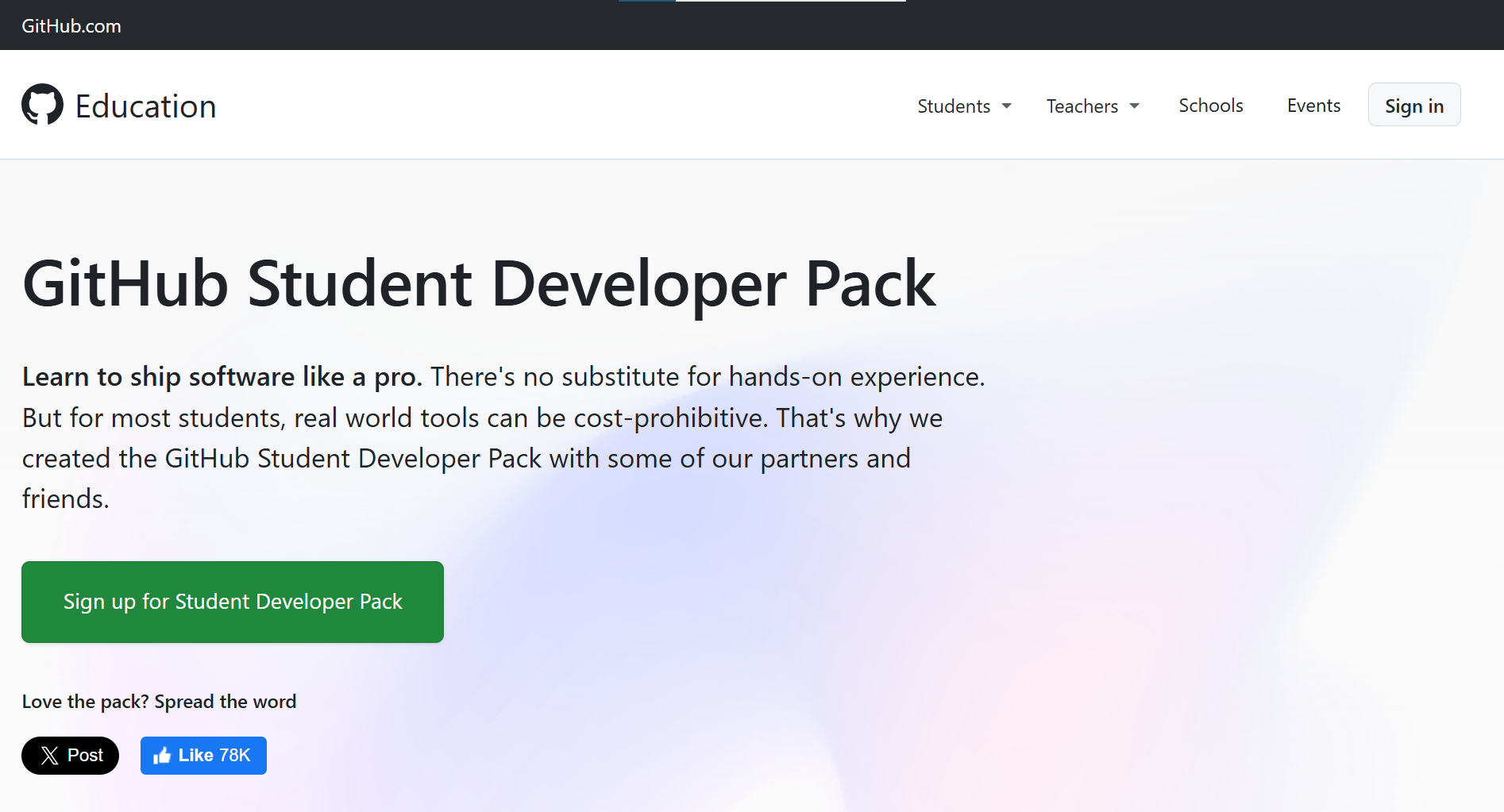Click GitHub Student Developer Pack heading
Viewport: 1504px width, 812px height.
480,284
